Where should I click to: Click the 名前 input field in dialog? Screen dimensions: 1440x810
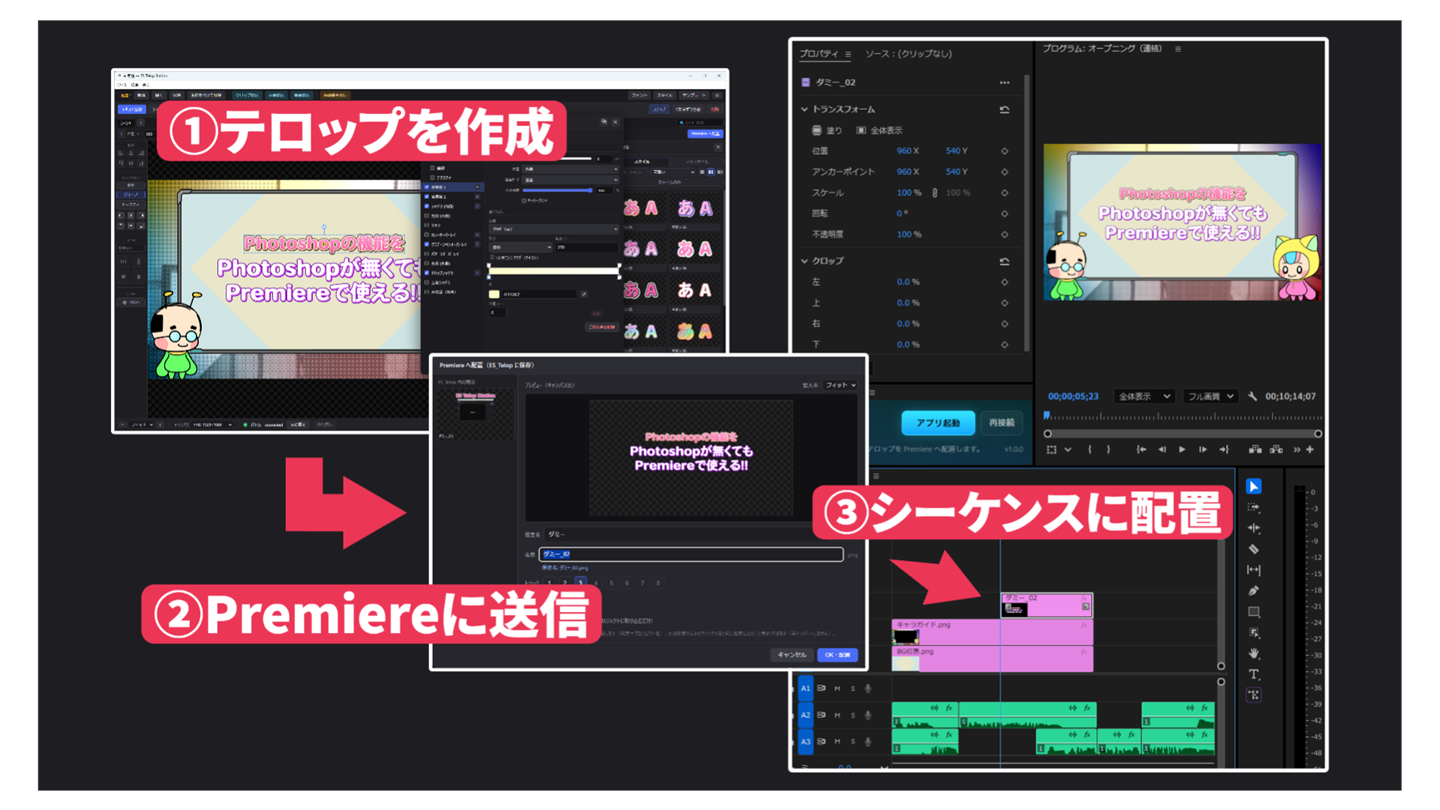tap(691, 554)
